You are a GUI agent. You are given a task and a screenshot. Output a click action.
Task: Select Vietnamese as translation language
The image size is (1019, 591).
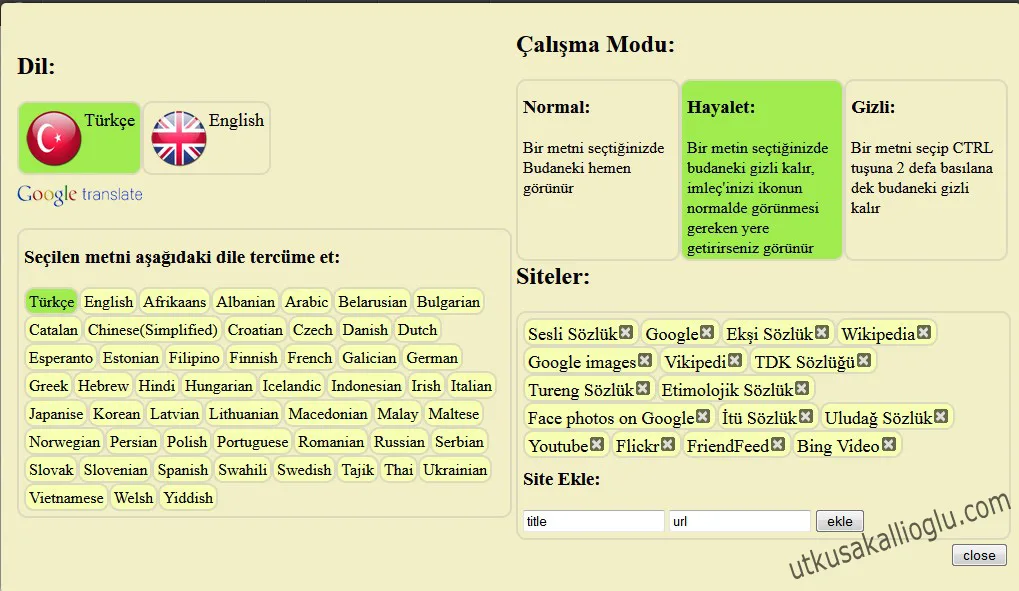[x=66, y=497]
